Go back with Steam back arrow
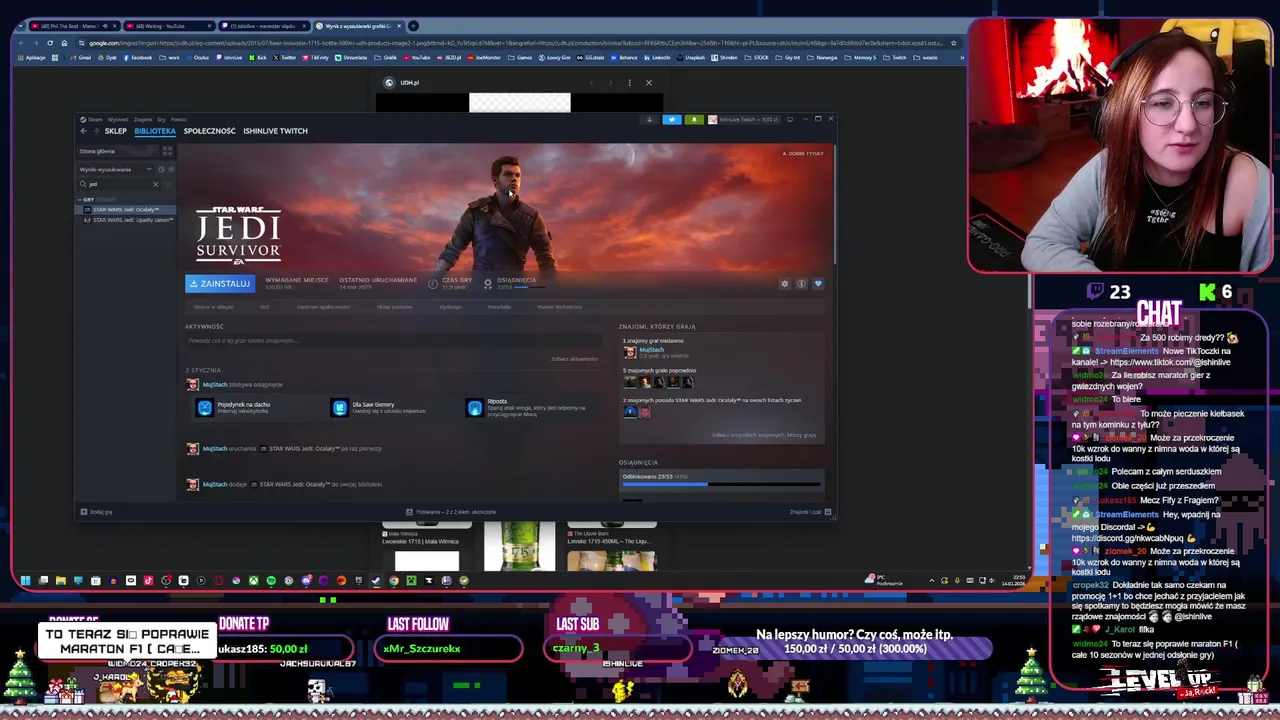 pos(84,131)
